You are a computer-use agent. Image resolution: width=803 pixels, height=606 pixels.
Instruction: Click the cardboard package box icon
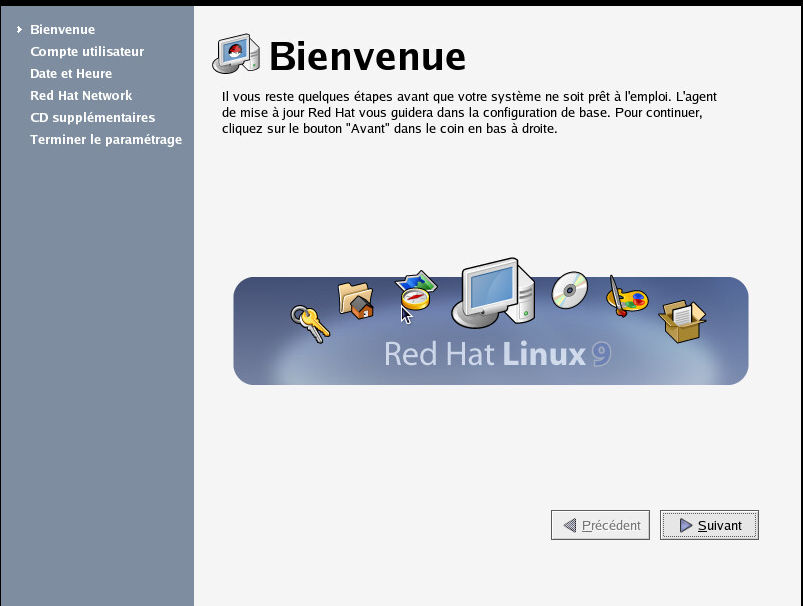(682, 319)
